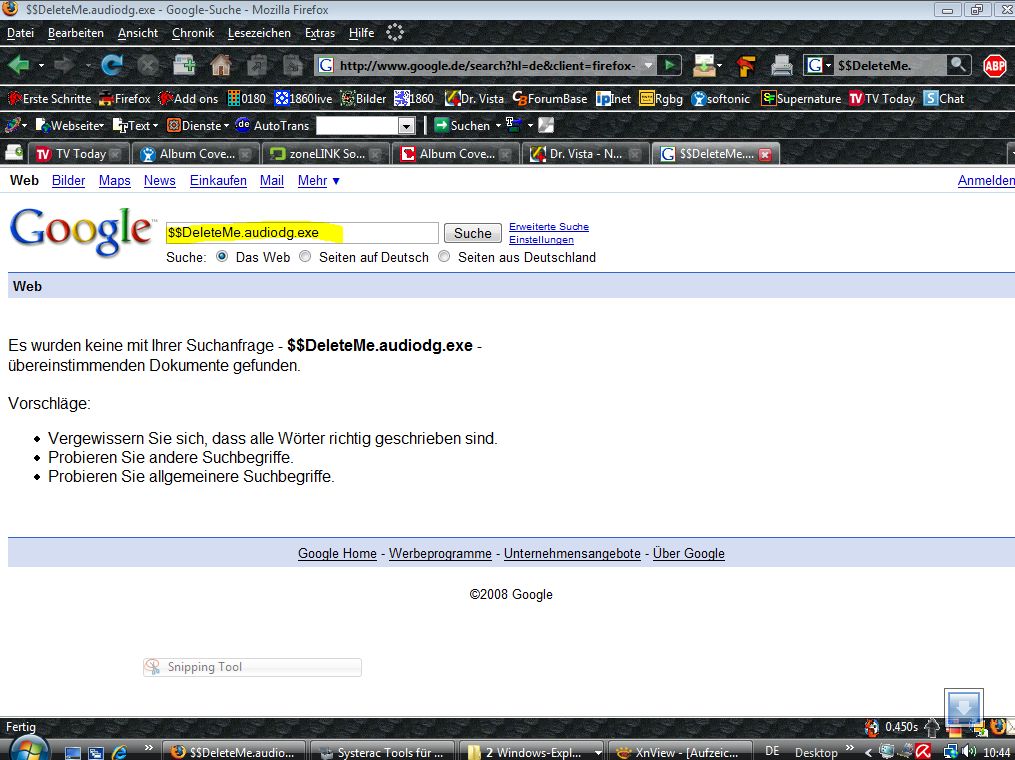Image resolution: width=1015 pixels, height=760 pixels.
Task: Open the Erste Schritte bookmark
Action: (49, 98)
